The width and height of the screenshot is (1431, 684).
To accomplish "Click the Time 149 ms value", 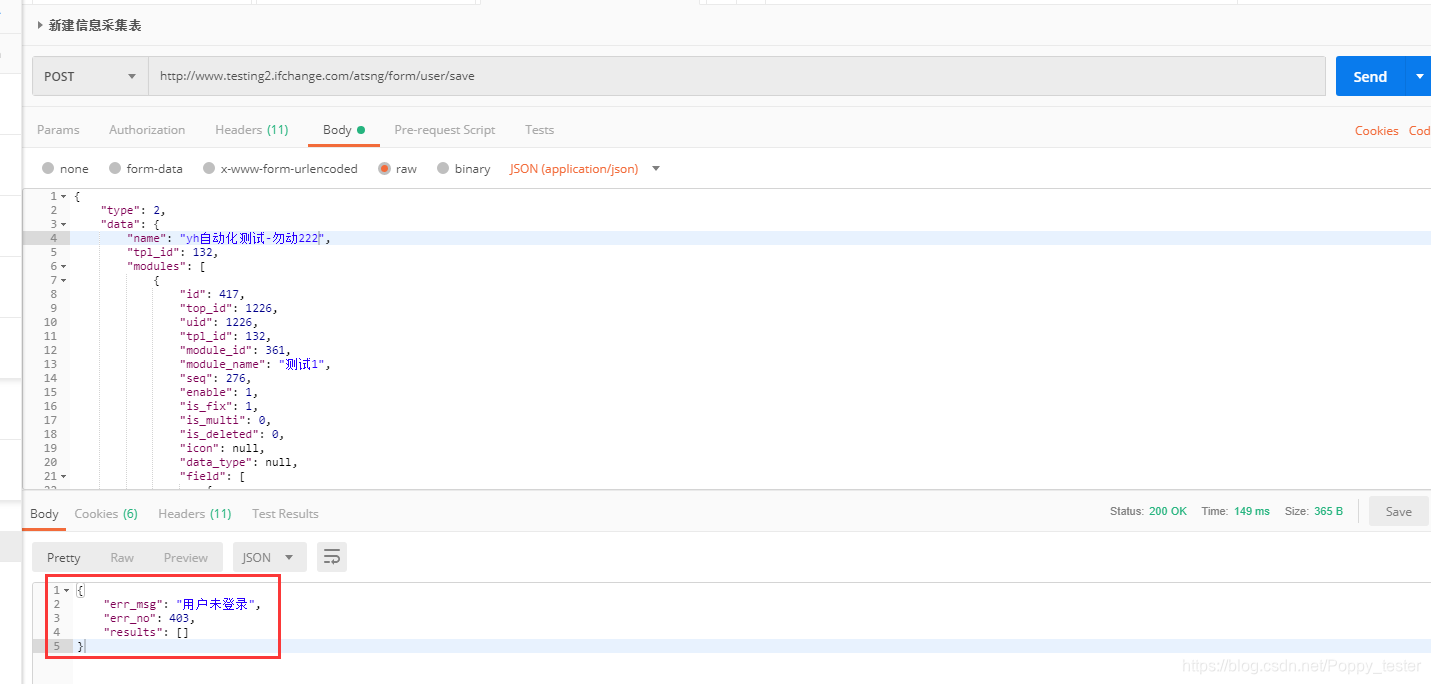I will [x=1251, y=511].
